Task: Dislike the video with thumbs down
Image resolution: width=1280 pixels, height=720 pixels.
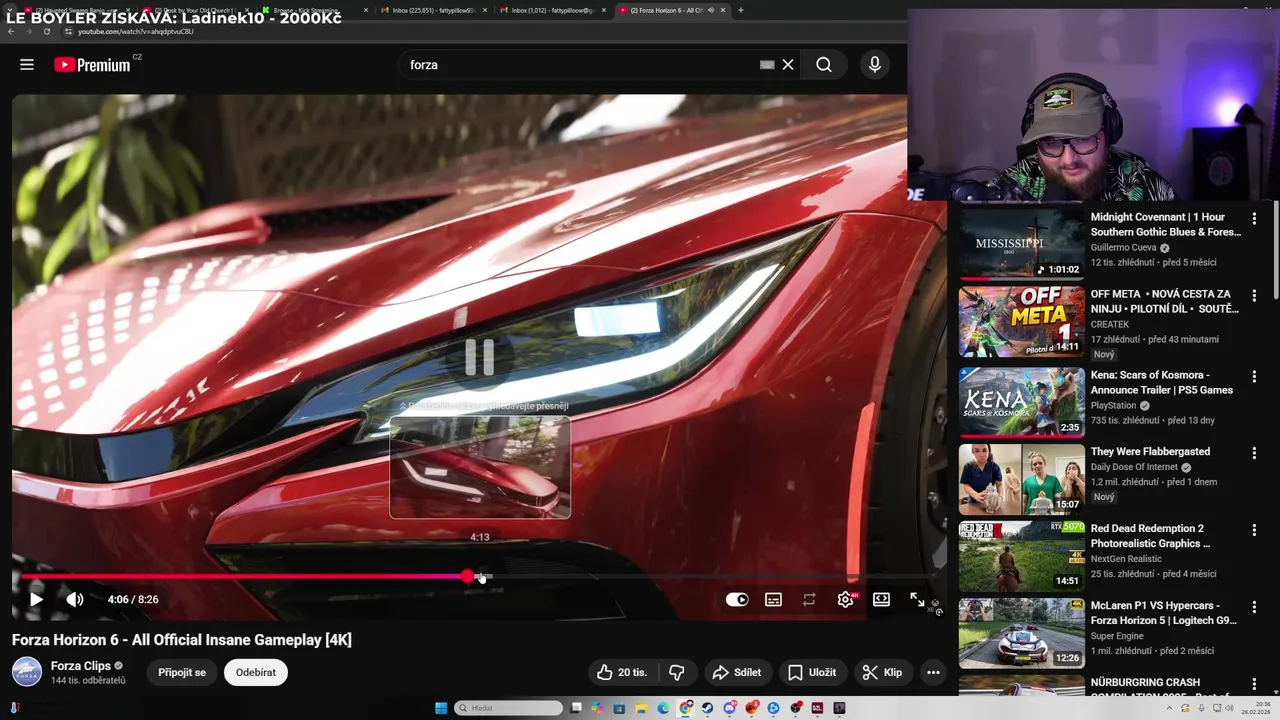Action: (677, 672)
